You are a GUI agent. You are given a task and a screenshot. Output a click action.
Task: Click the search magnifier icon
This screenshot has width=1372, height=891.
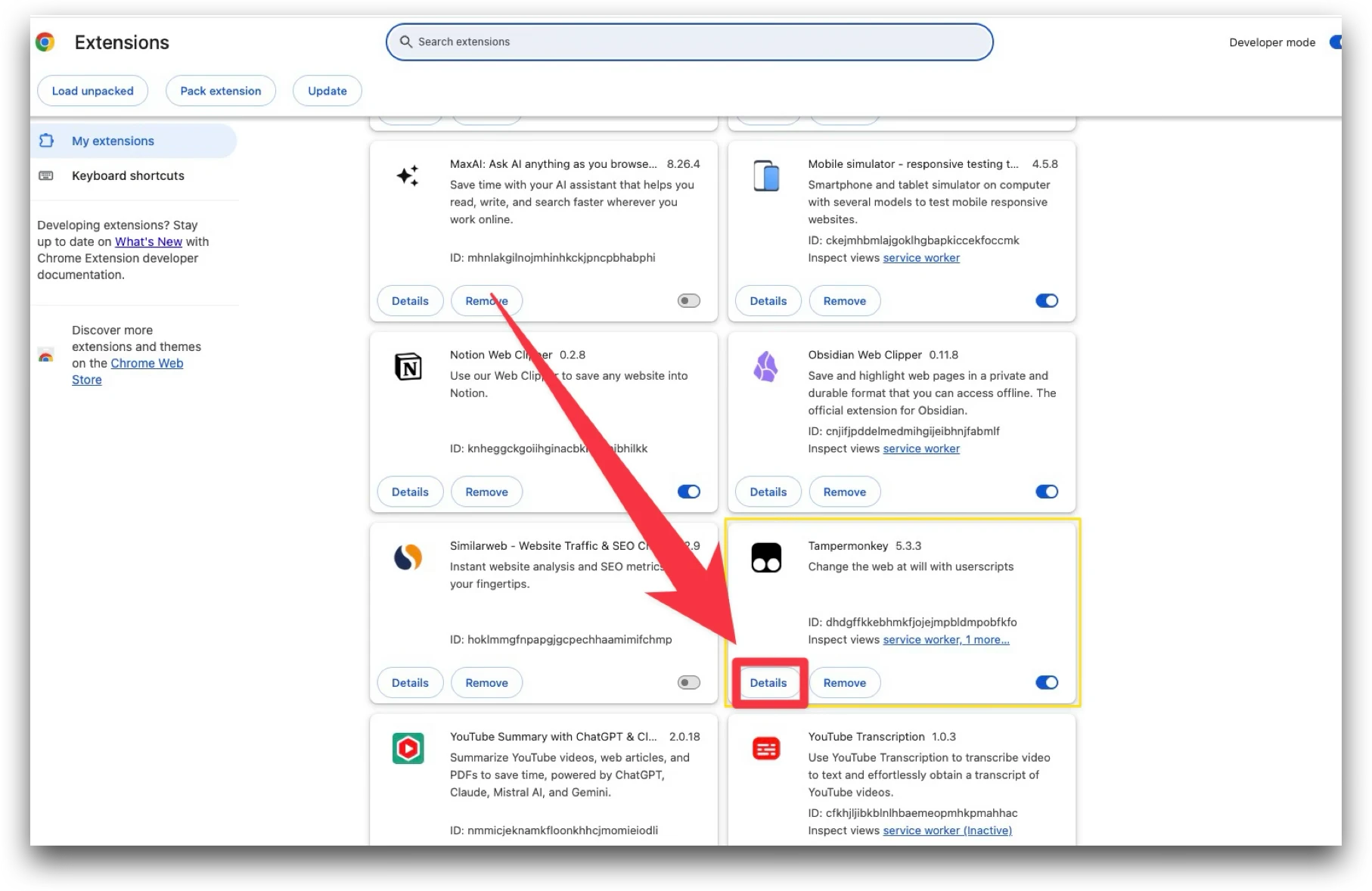(x=406, y=42)
